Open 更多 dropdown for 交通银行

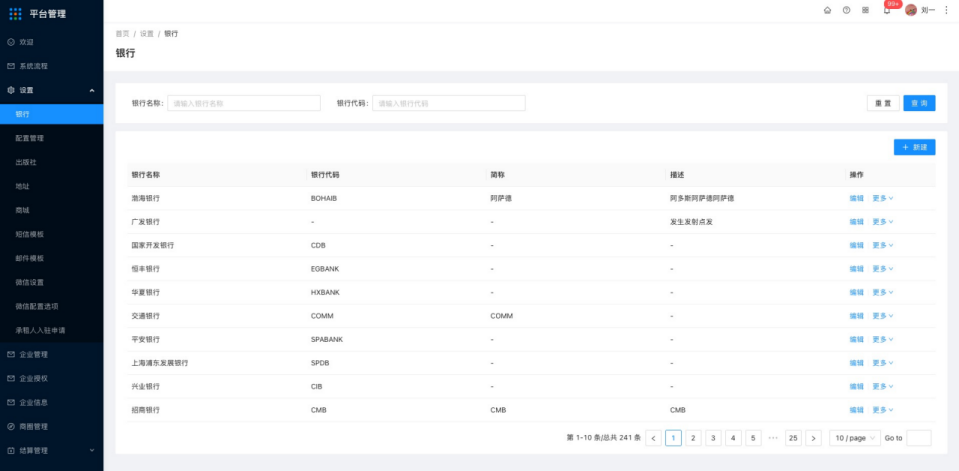click(883, 316)
